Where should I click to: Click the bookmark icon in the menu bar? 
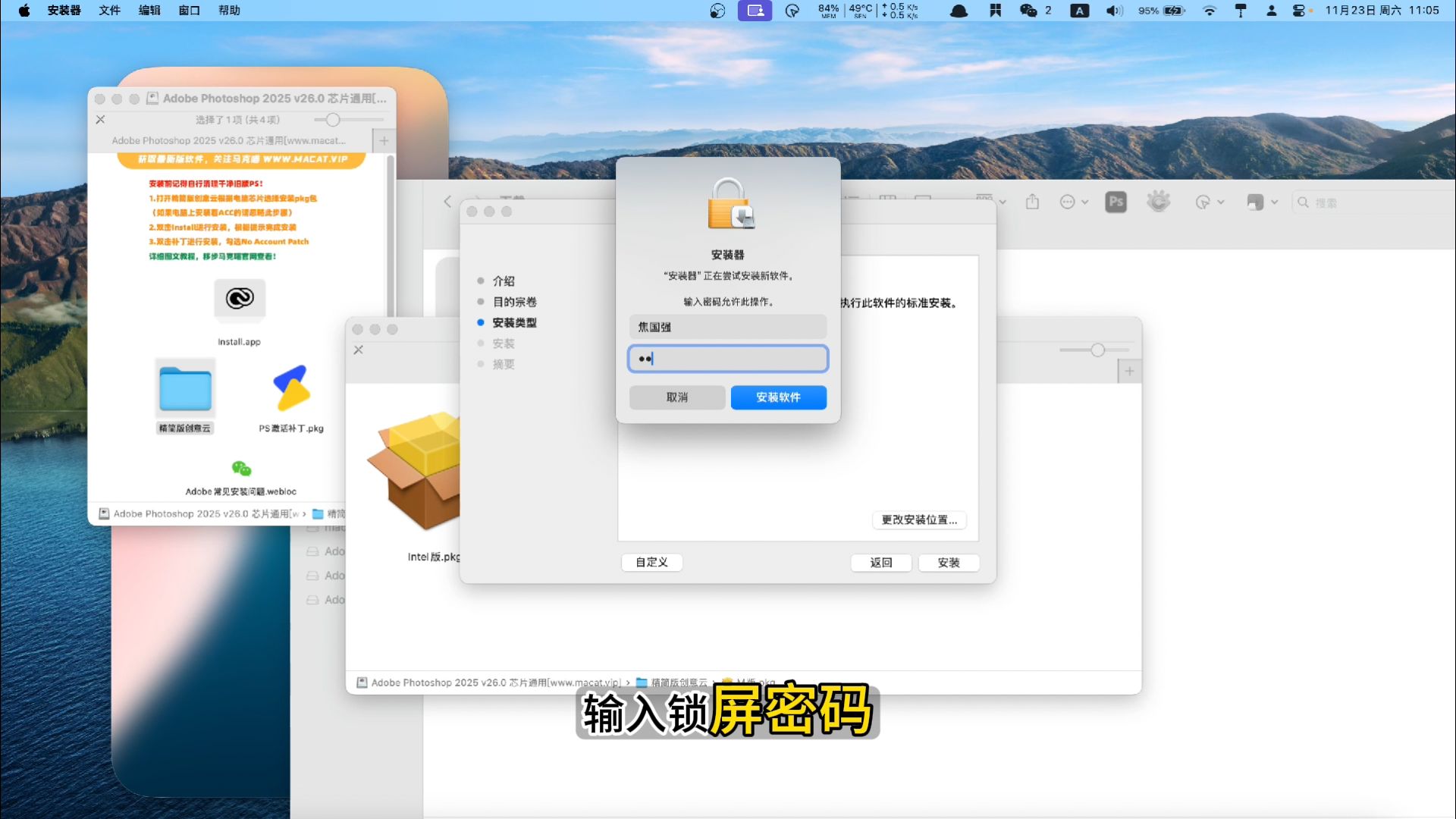(x=995, y=11)
